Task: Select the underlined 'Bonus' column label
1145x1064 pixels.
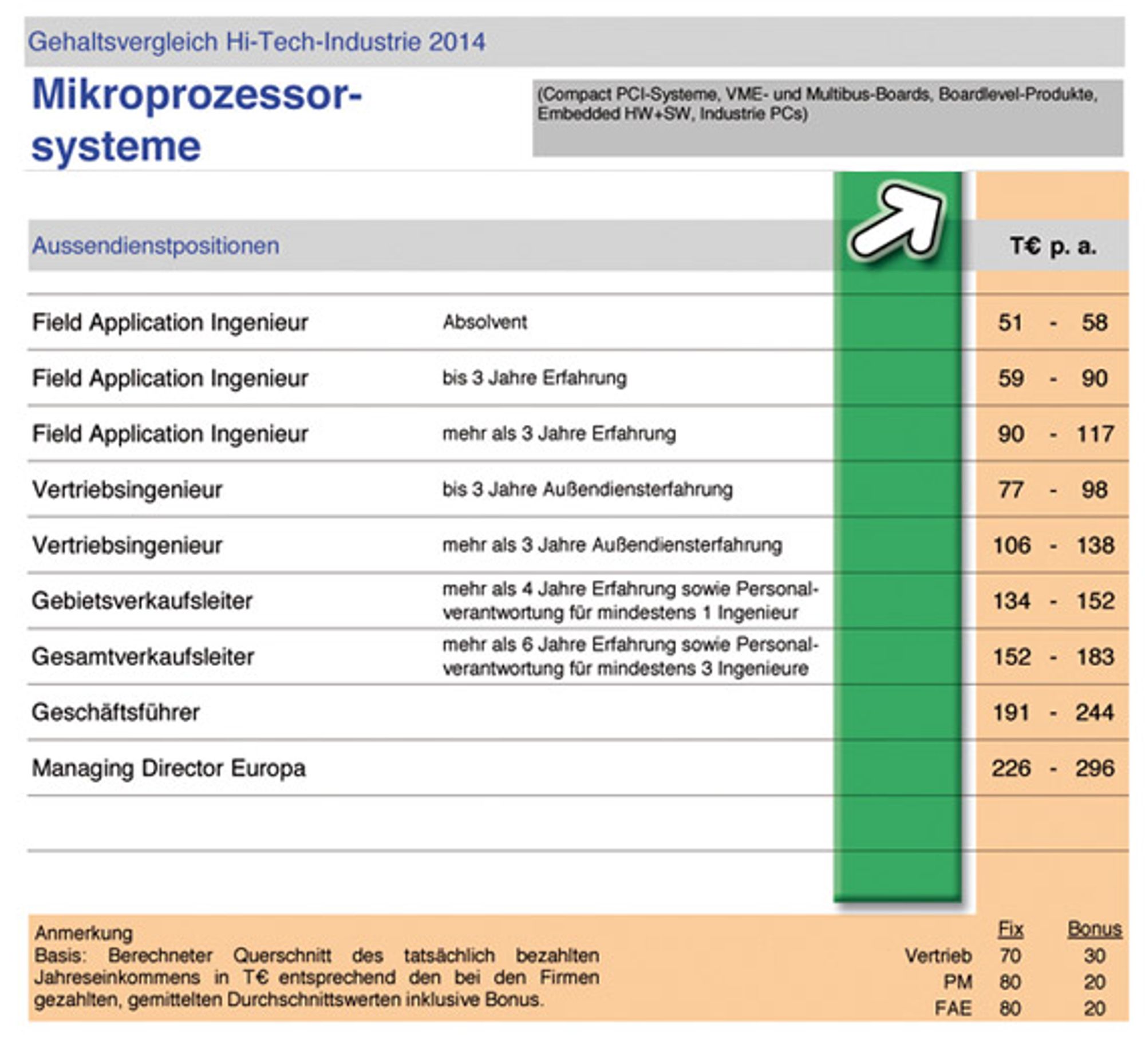Action: click(x=1095, y=929)
